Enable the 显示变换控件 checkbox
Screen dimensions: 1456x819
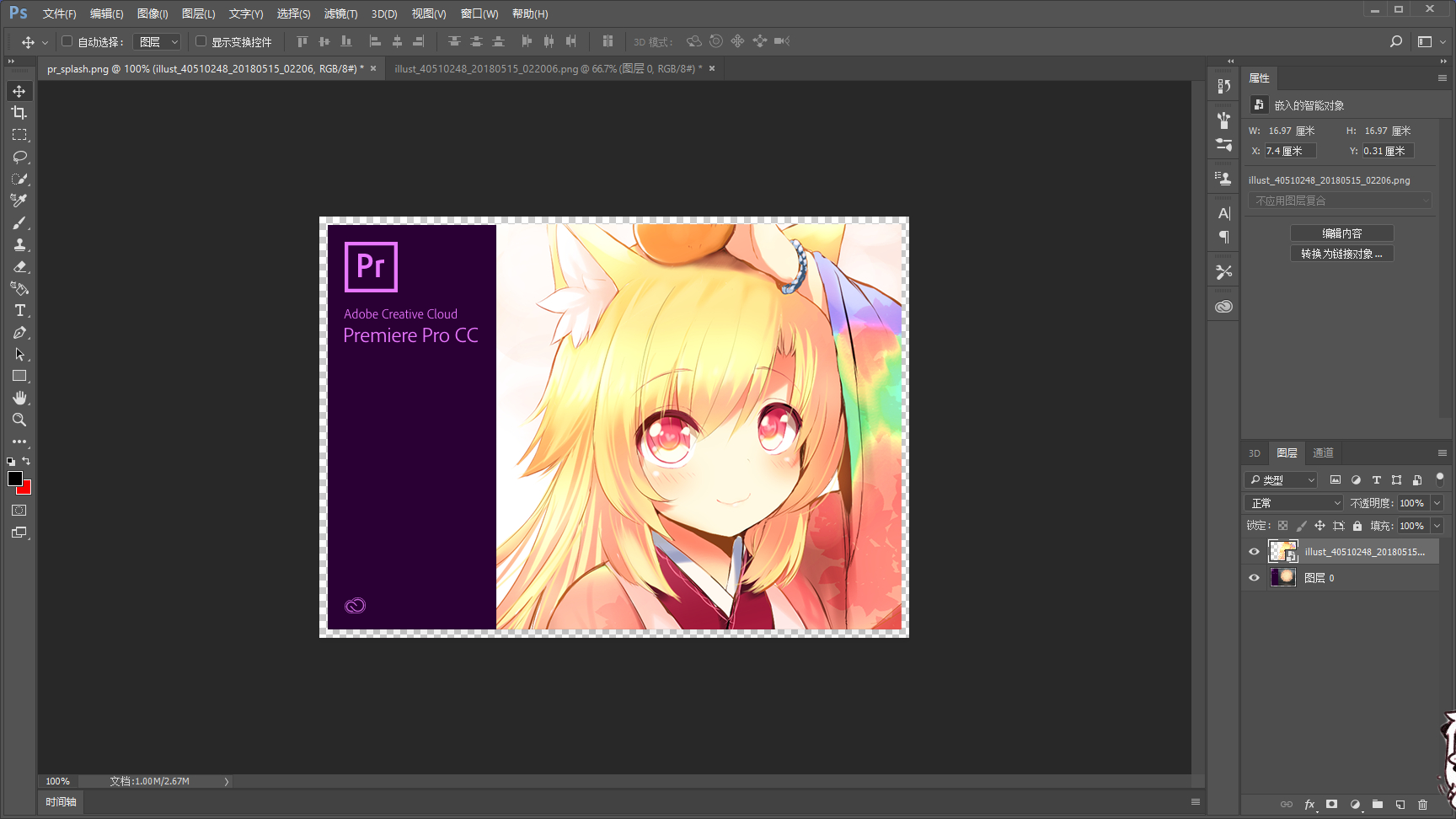[x=201, y=41]
